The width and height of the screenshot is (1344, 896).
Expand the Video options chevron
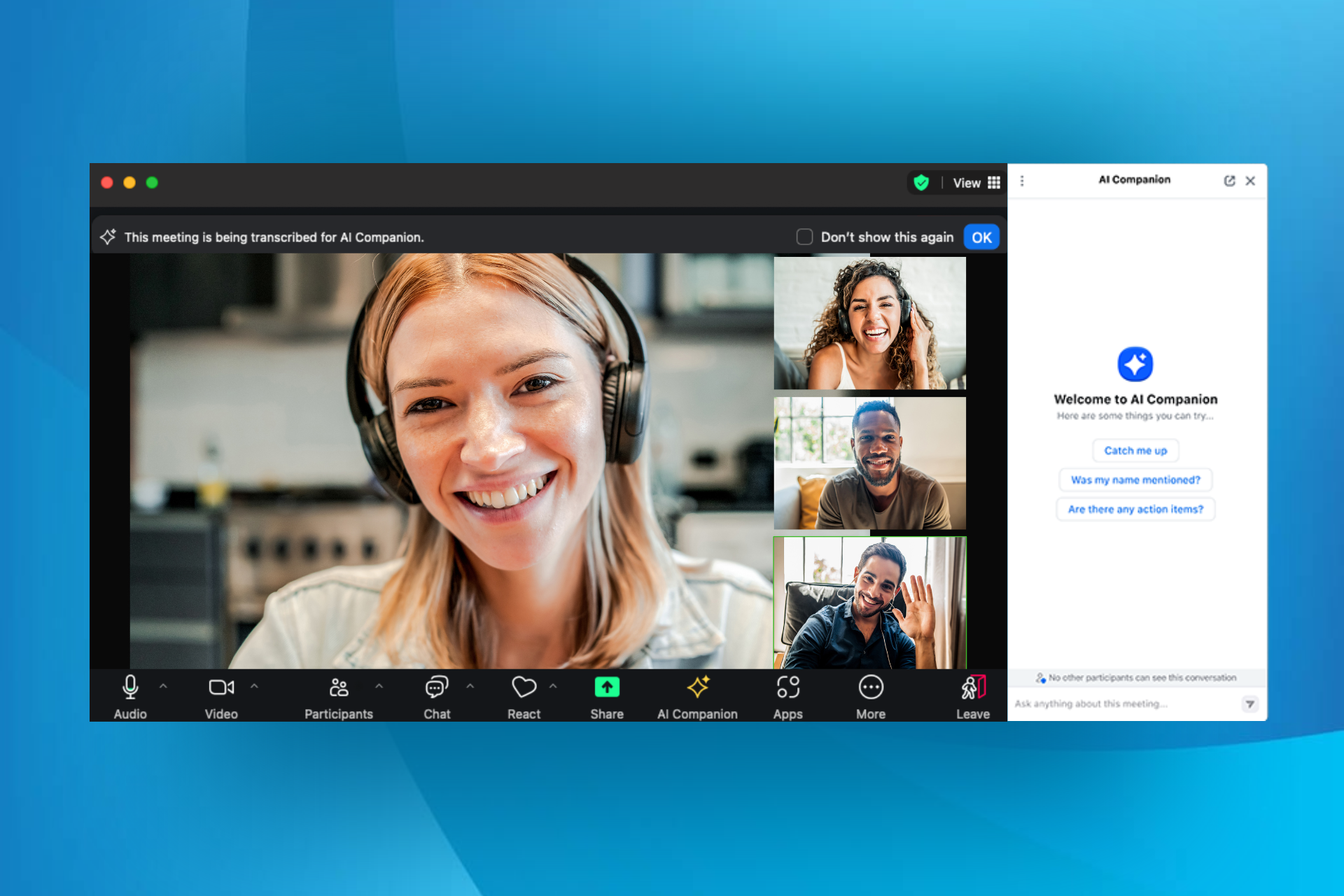click(255, 687)
